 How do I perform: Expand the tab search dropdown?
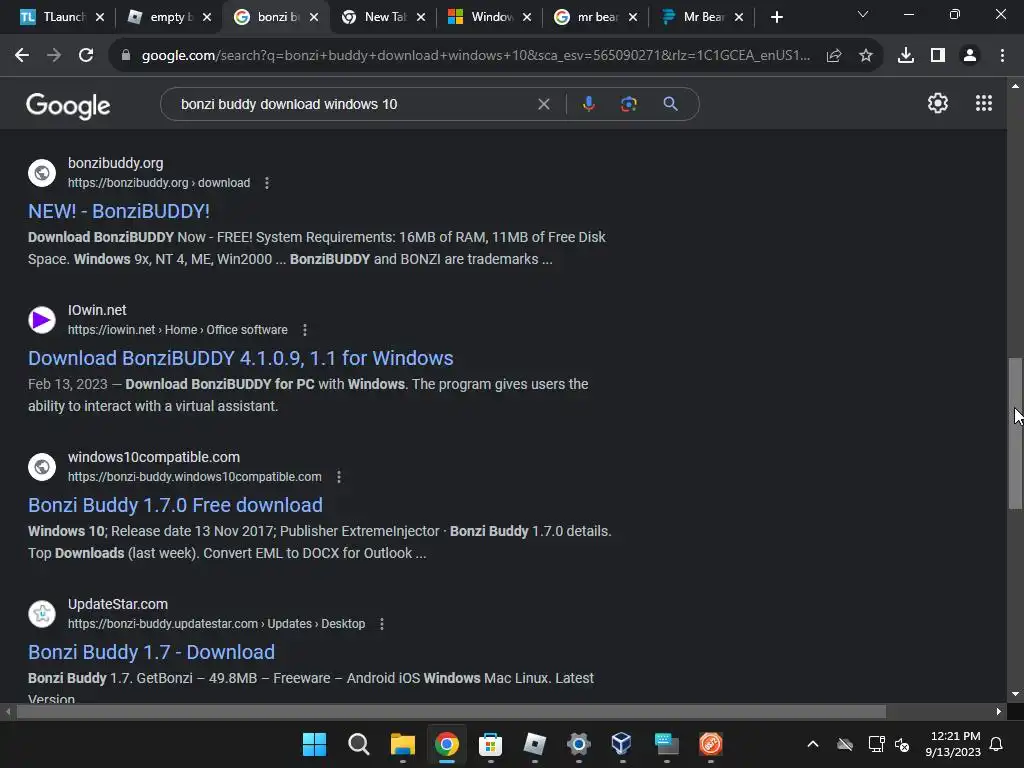point(863,14)
